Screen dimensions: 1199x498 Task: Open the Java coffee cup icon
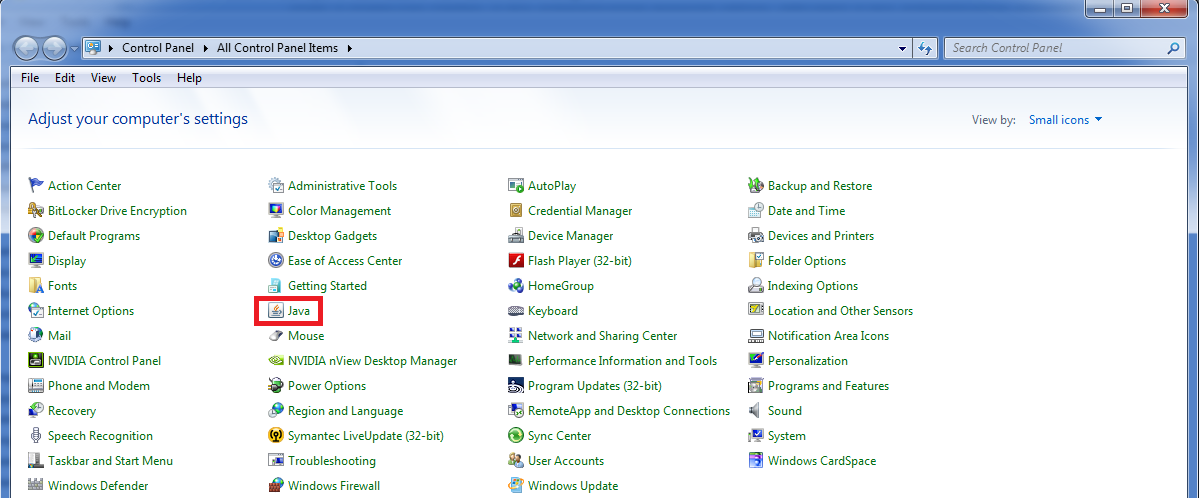point(276,311)
